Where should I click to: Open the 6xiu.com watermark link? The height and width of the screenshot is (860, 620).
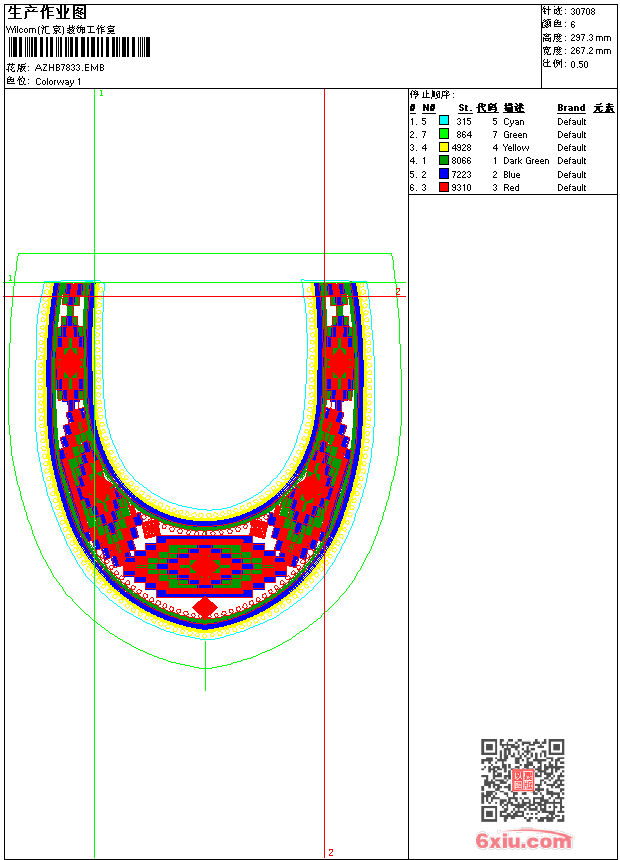click(x=523, y=840)
